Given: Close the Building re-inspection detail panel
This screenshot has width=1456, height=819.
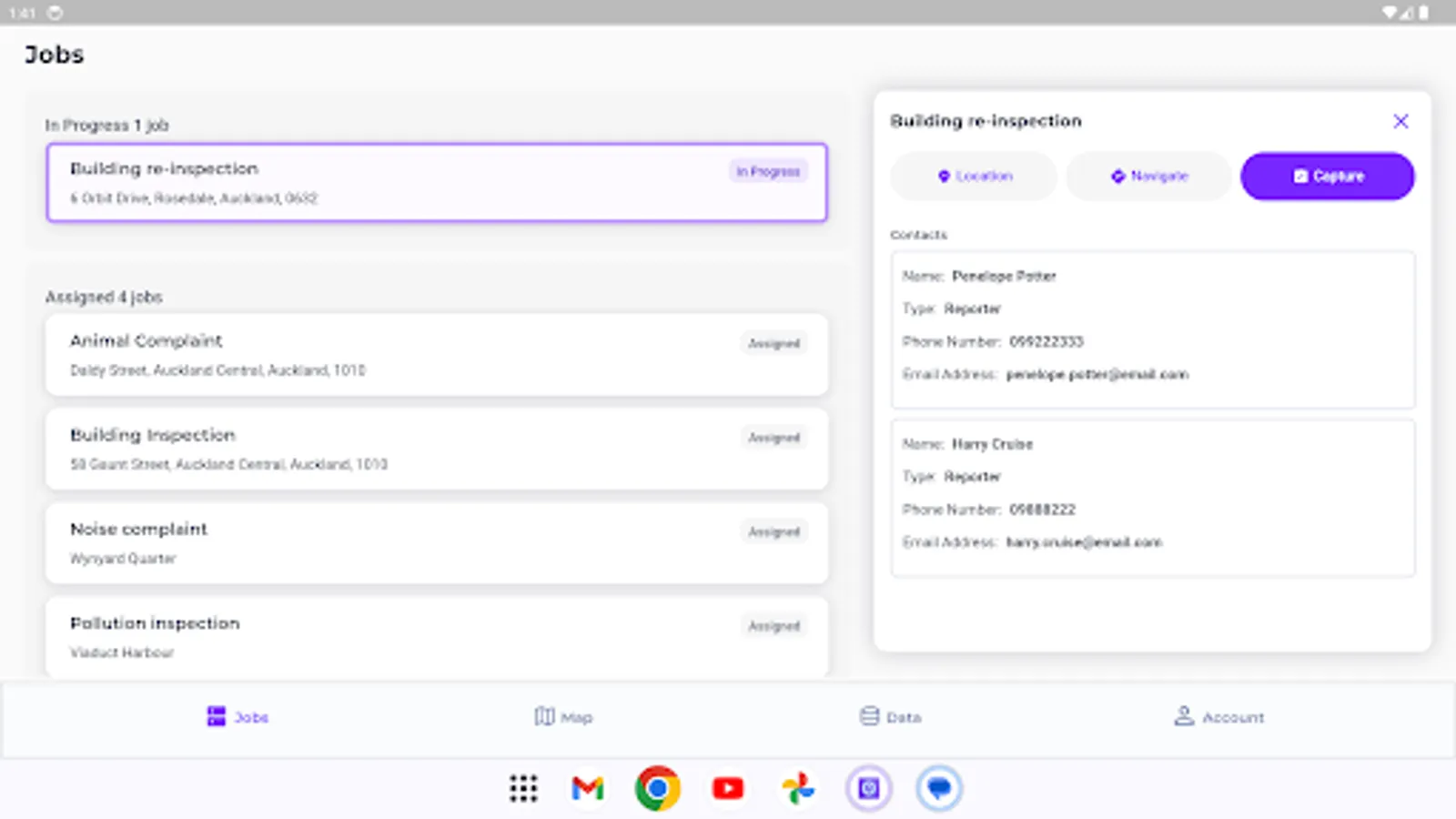Looking at the screenshot, I should pos(1400,120).
